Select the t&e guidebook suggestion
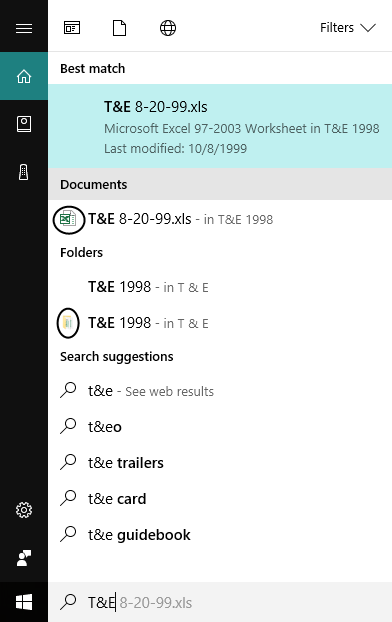 [220, 535]
